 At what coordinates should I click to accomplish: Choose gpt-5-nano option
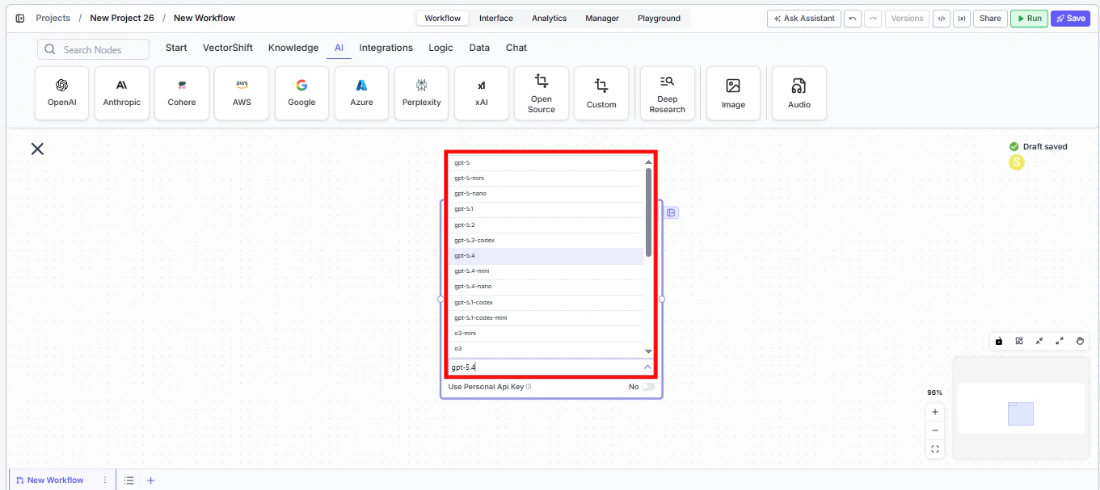546,194
